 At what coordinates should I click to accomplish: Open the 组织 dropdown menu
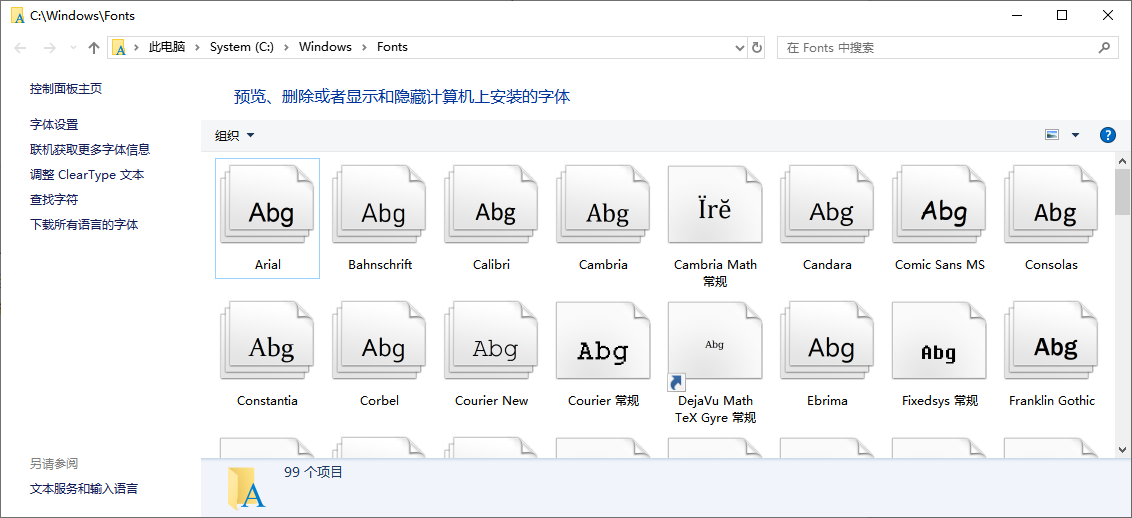pos(235,136)
